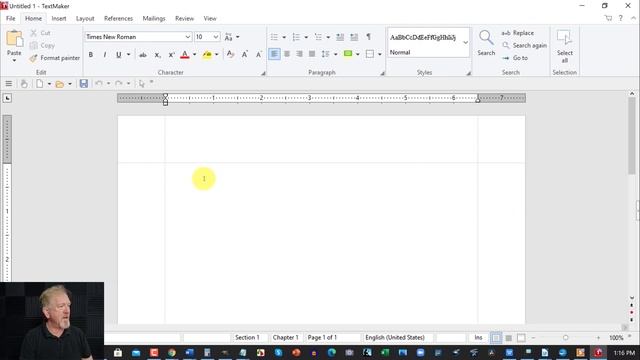Click the Go to button
Viewport: 640px width, 360px height.
pos(515,58)
